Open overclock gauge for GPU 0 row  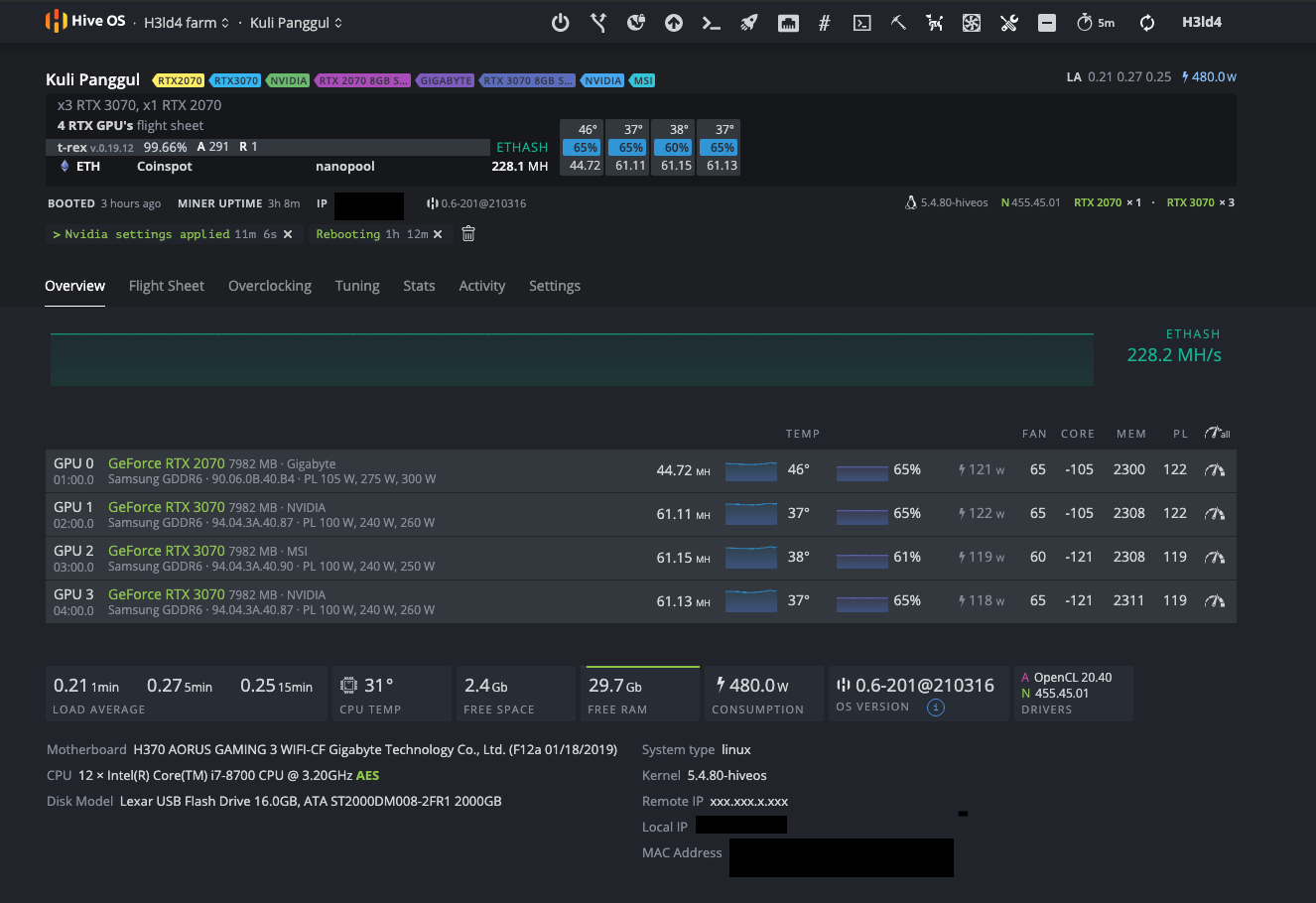(x=1215, y=470)
